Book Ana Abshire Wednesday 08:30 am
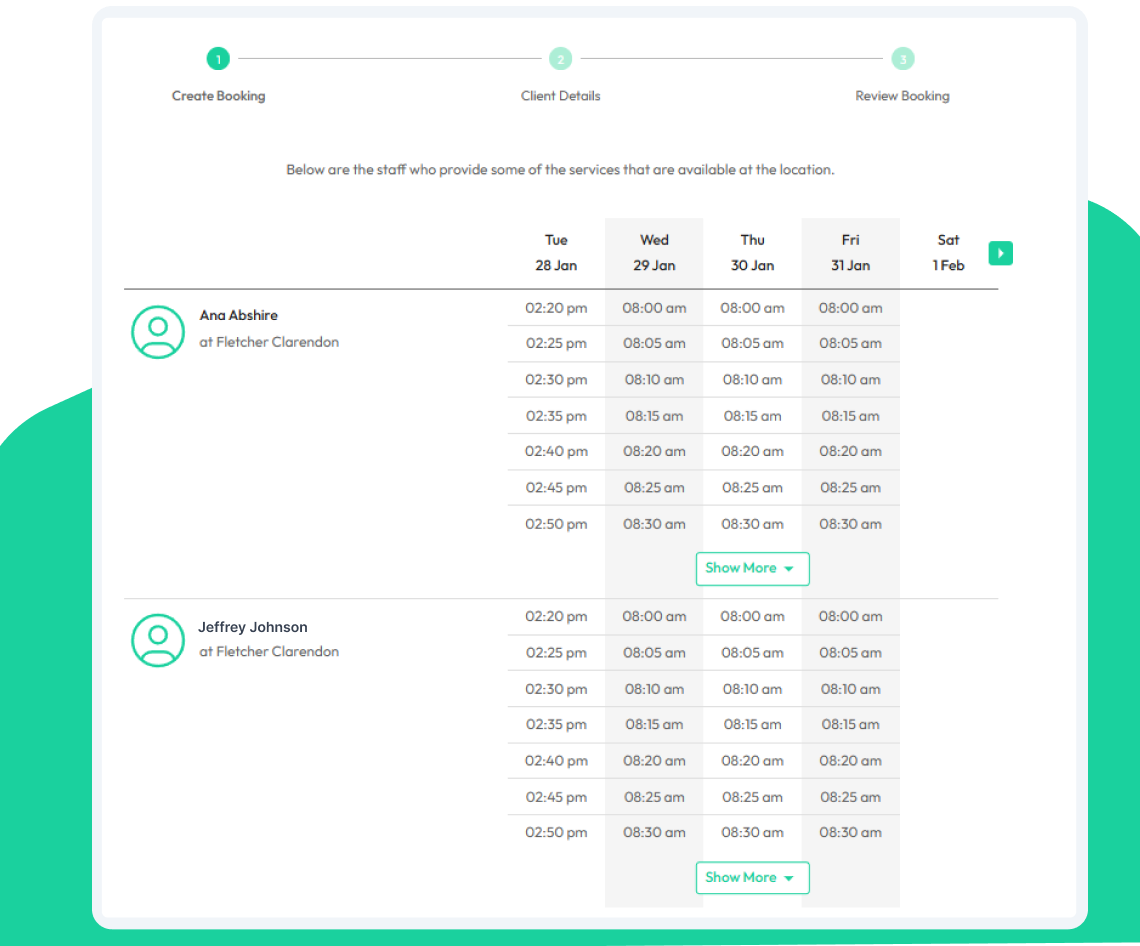This screenshot has width=1140, height=946. (x=654, y=524)
